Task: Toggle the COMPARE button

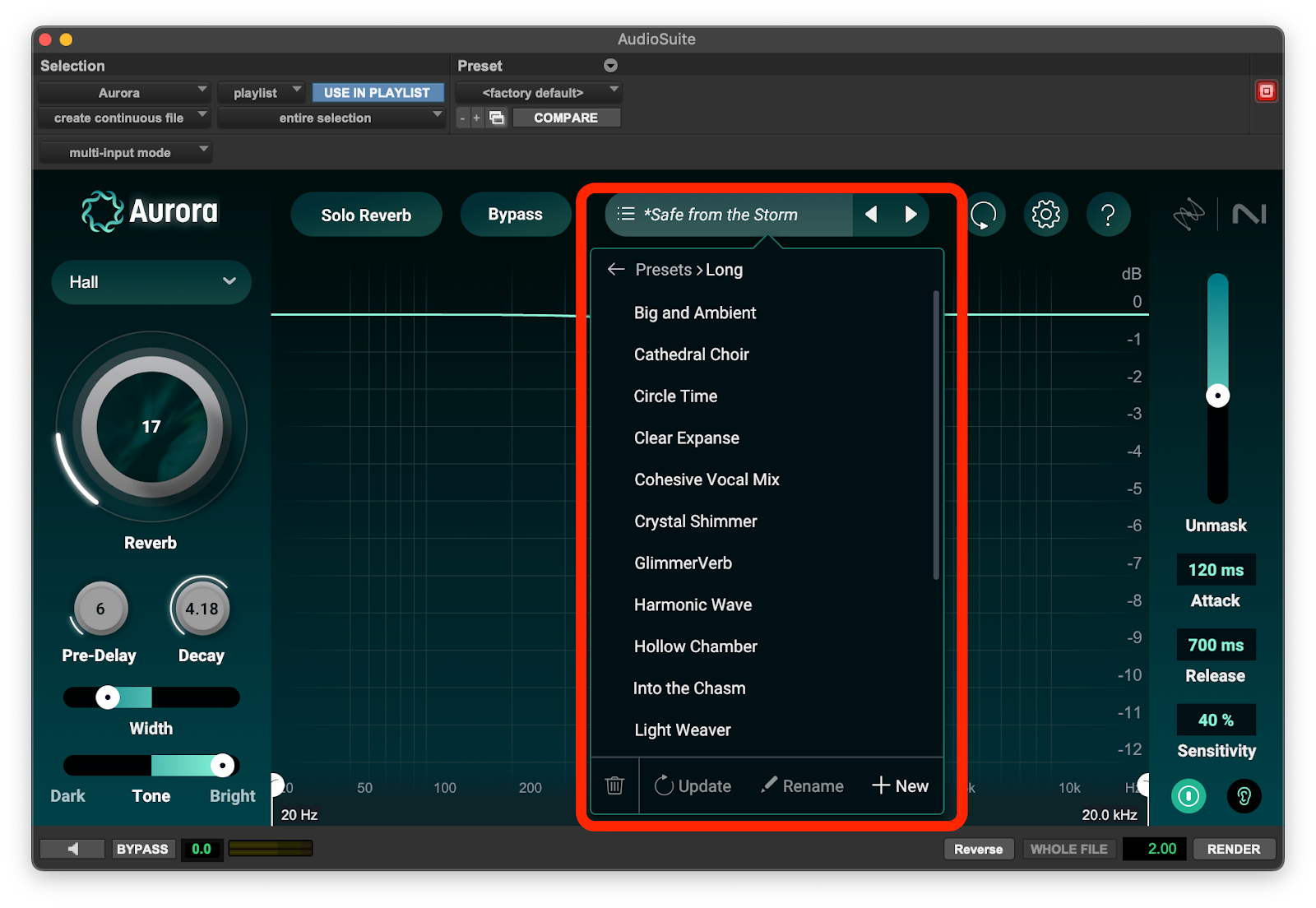Action: pos(566,118)
